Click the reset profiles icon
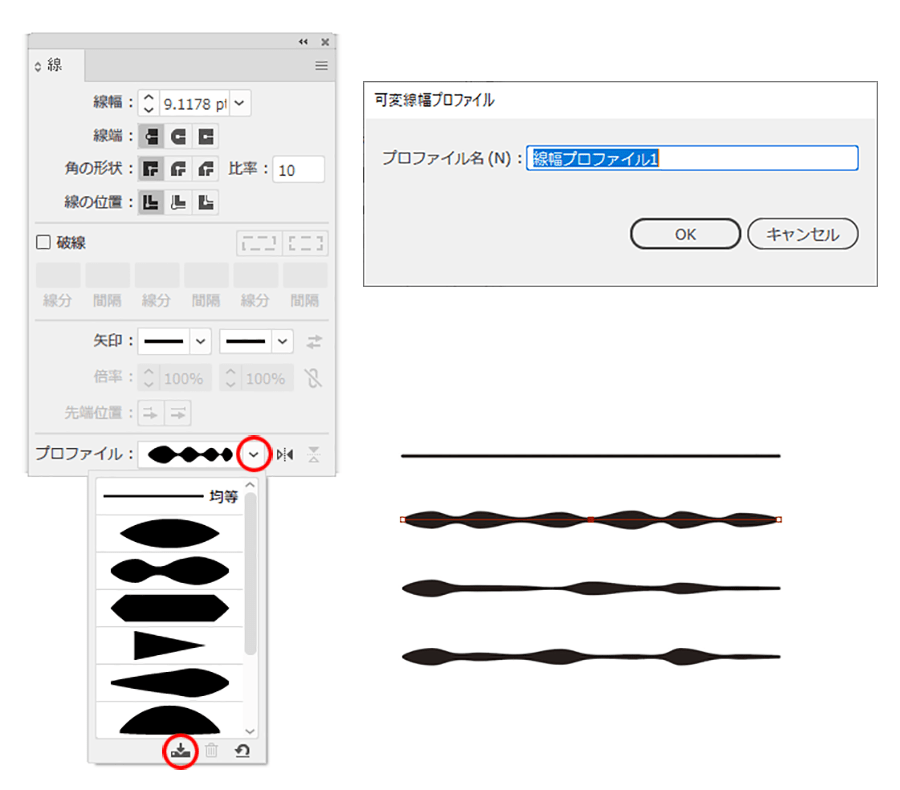900x790 pixels. tap(242, 750)
